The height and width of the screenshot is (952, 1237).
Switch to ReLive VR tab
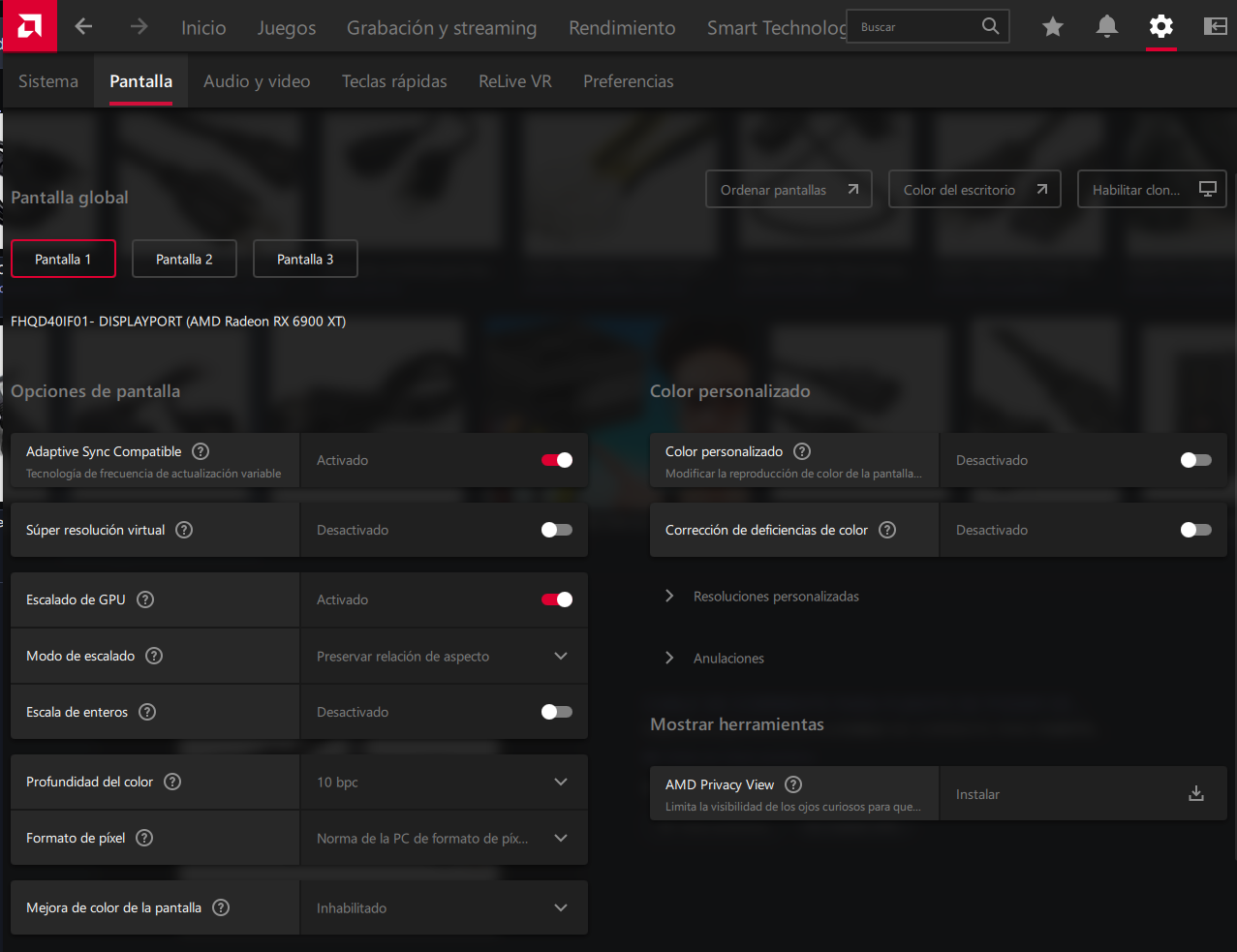click(515, 81)
